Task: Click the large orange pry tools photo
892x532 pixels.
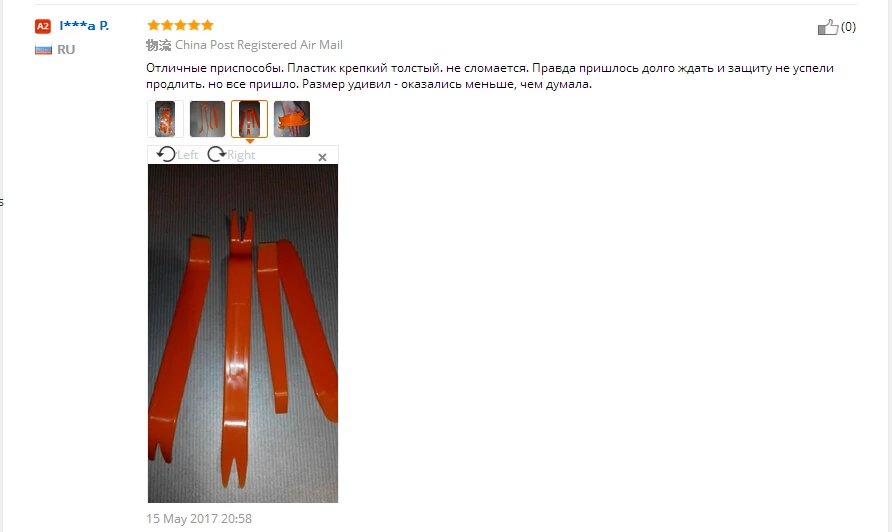Action: (x=243, y=333)
